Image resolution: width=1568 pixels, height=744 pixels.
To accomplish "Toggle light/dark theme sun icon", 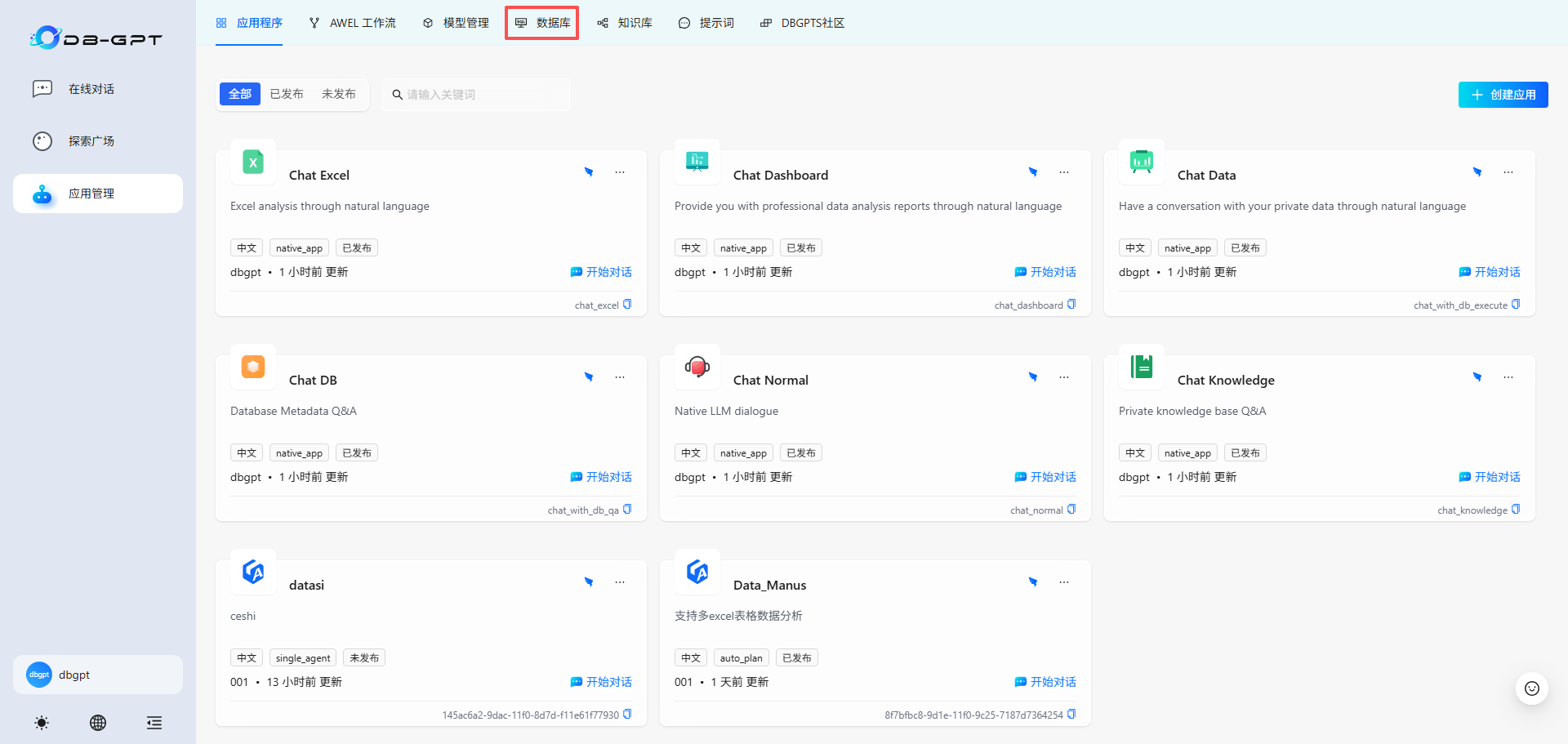I will click(42, 723).
